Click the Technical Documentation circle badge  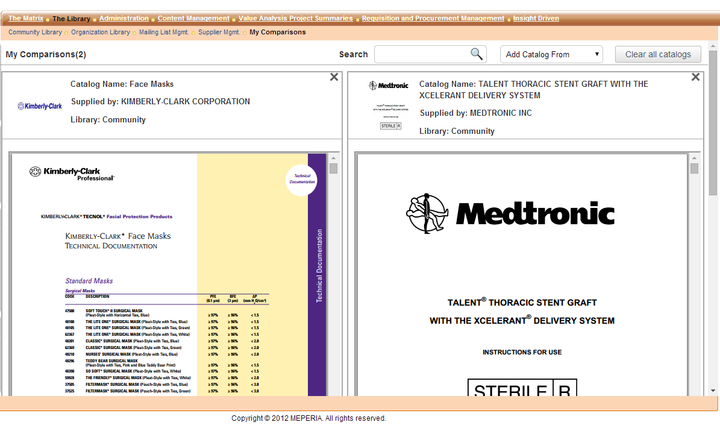pos(301,180)
